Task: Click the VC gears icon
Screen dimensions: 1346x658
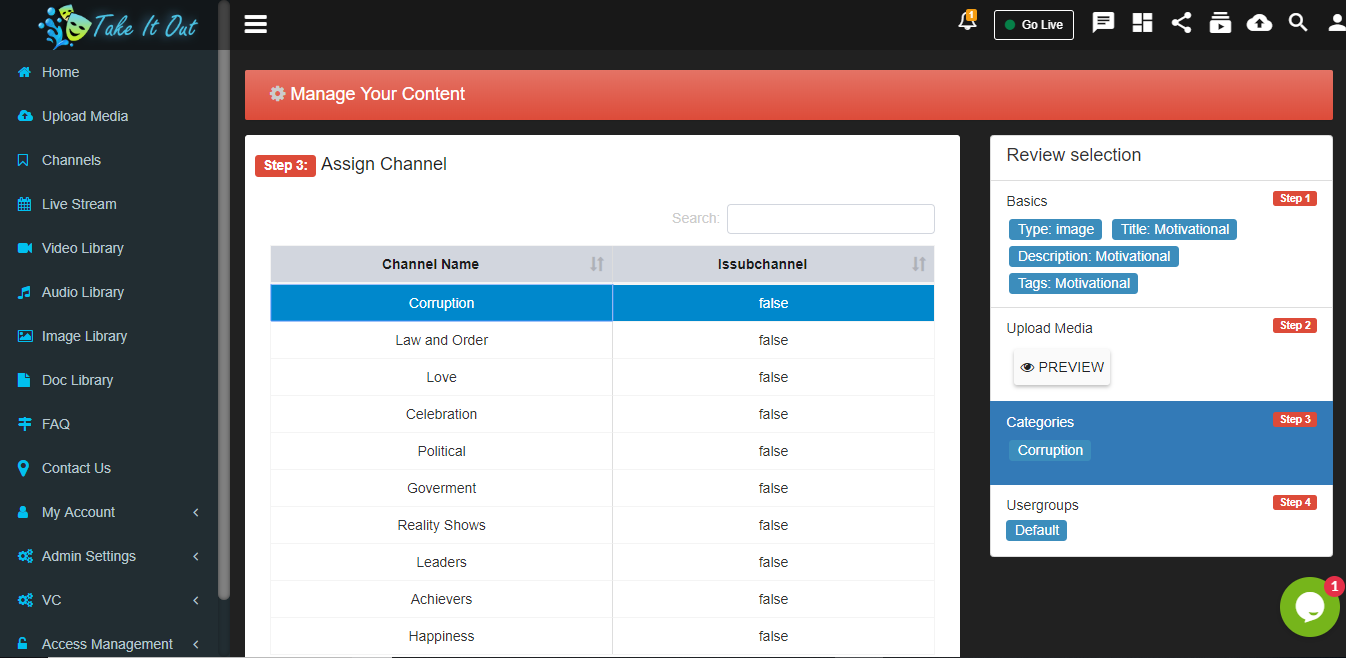Action: coord(25,600)
